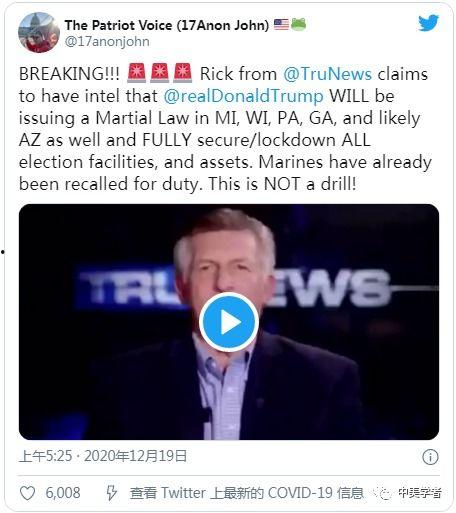Open the @TruNews mention link
This screenshot has width=456, height=513.
point(327,74)
